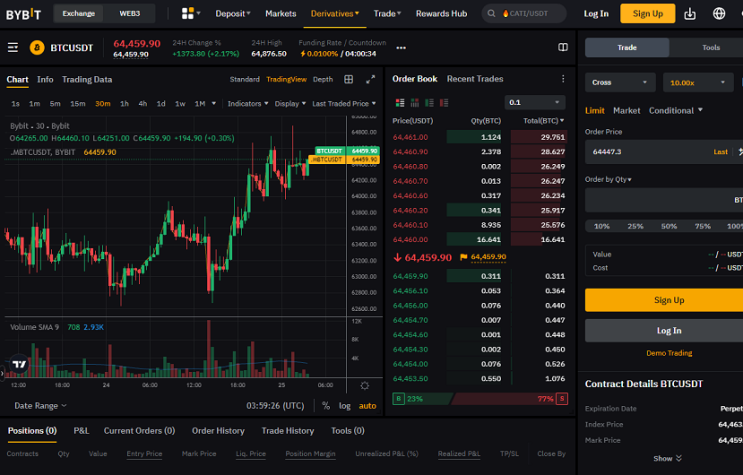Switch to WEB3 mode
743x475 pixels.
pos(129,13)
